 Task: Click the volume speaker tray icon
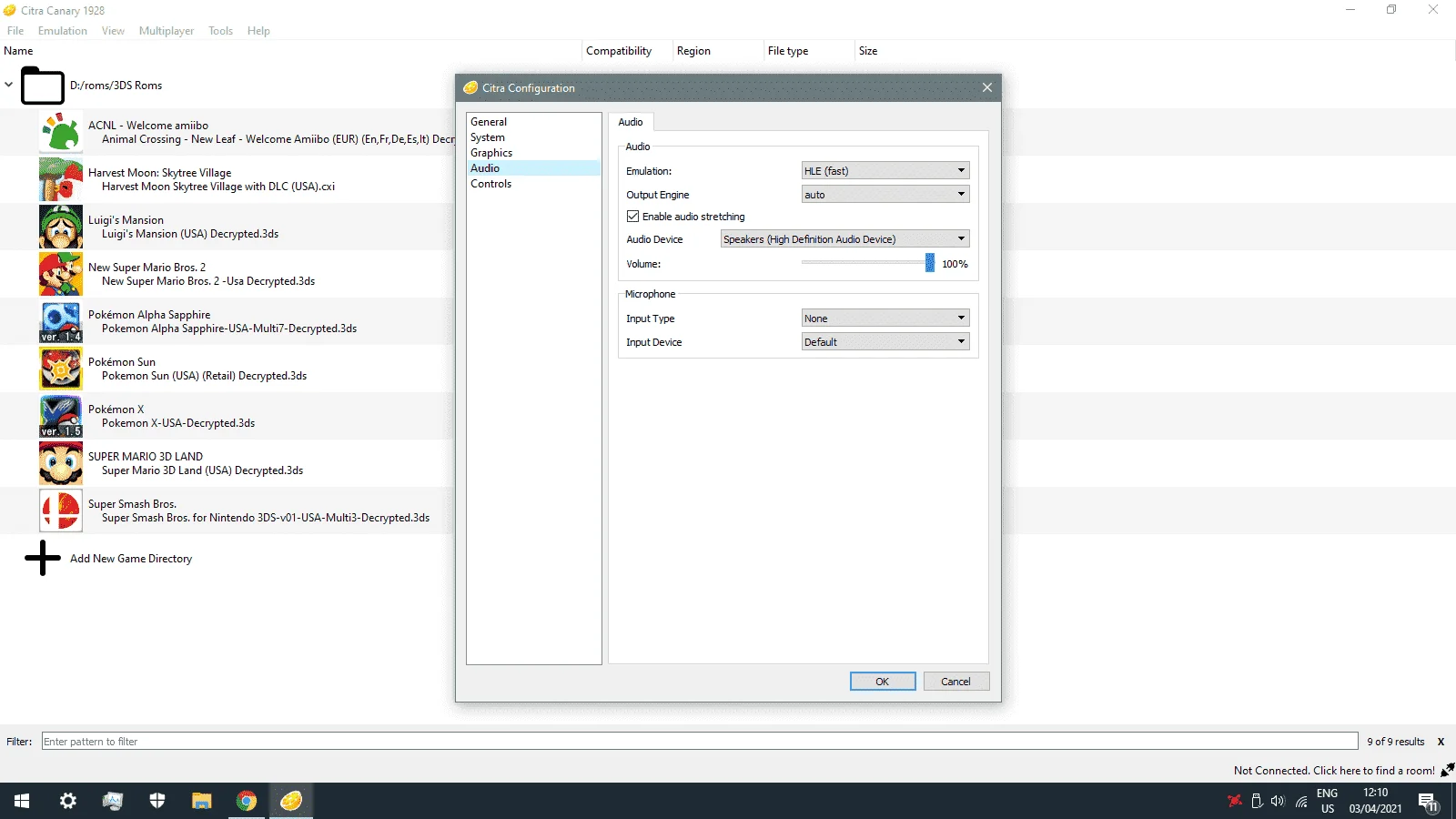(x=1278, y=801)
